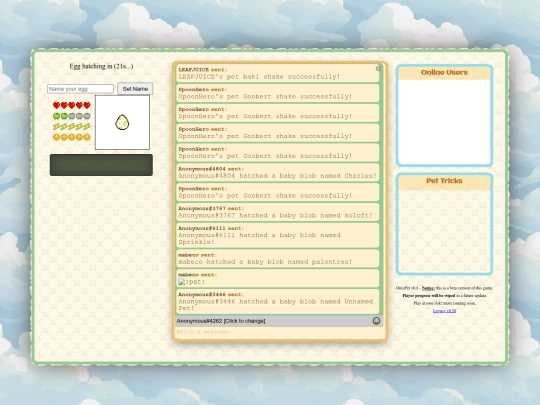540x405 pixels.
Task: Click Anonymous#4262 [Click to change] username
Action: [x=221, y=321]
